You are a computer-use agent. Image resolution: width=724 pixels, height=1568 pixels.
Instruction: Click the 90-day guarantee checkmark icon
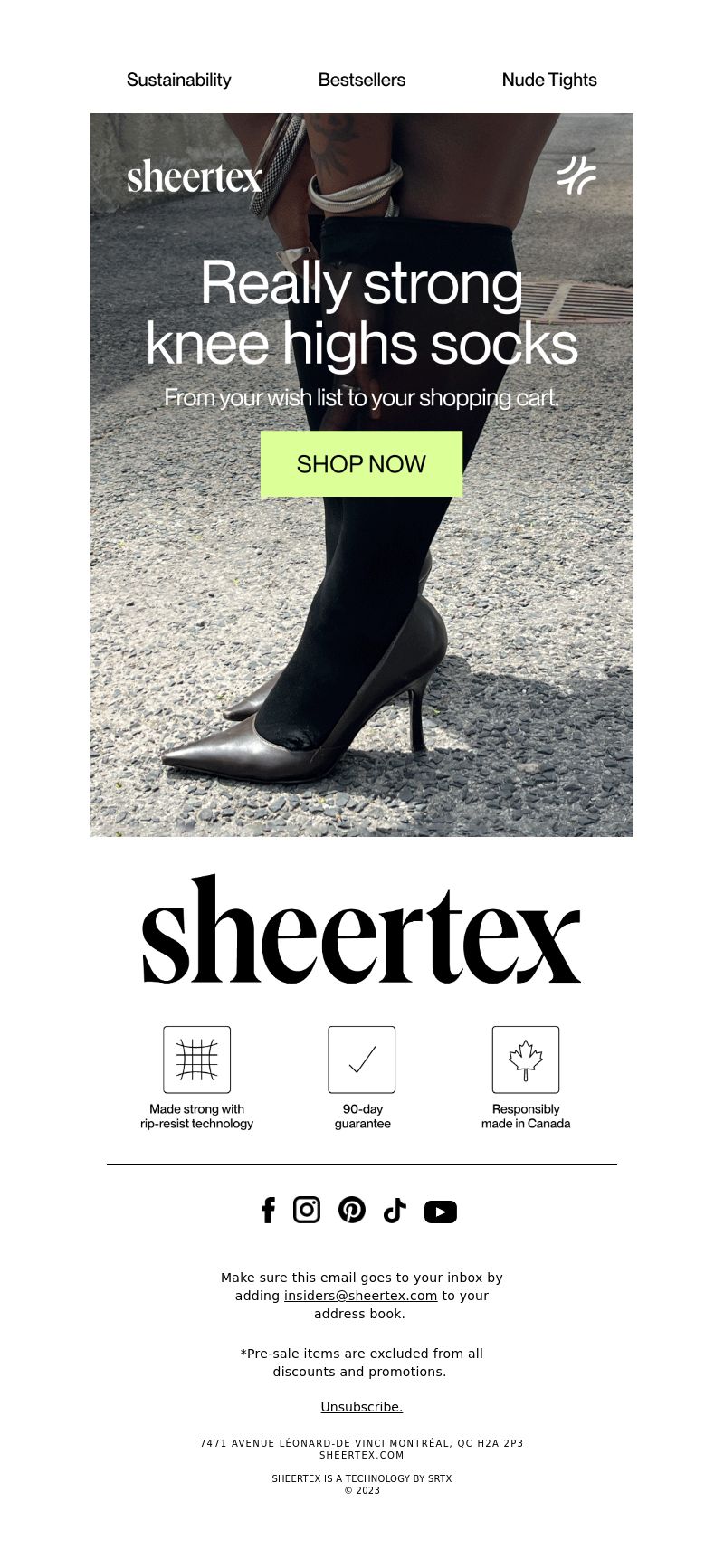[x=362, y=1060]
